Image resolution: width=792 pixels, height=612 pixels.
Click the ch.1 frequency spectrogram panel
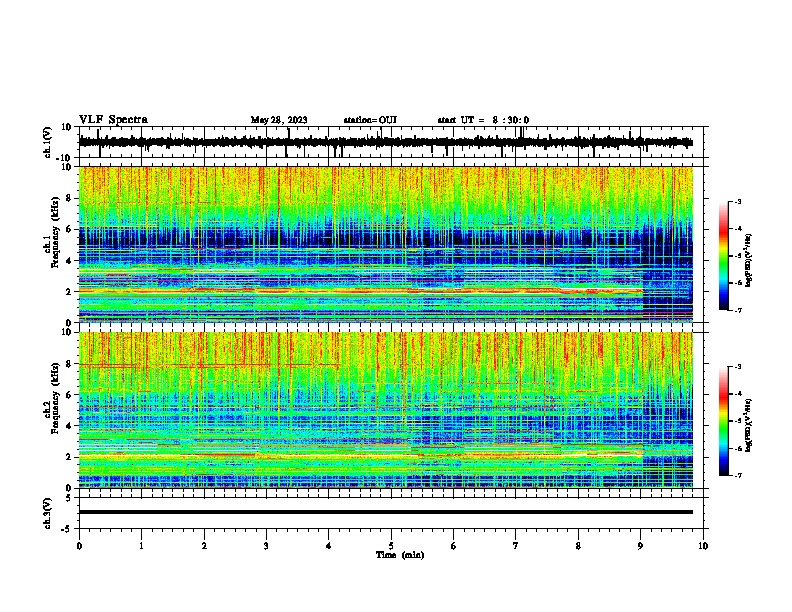point(385,244)
